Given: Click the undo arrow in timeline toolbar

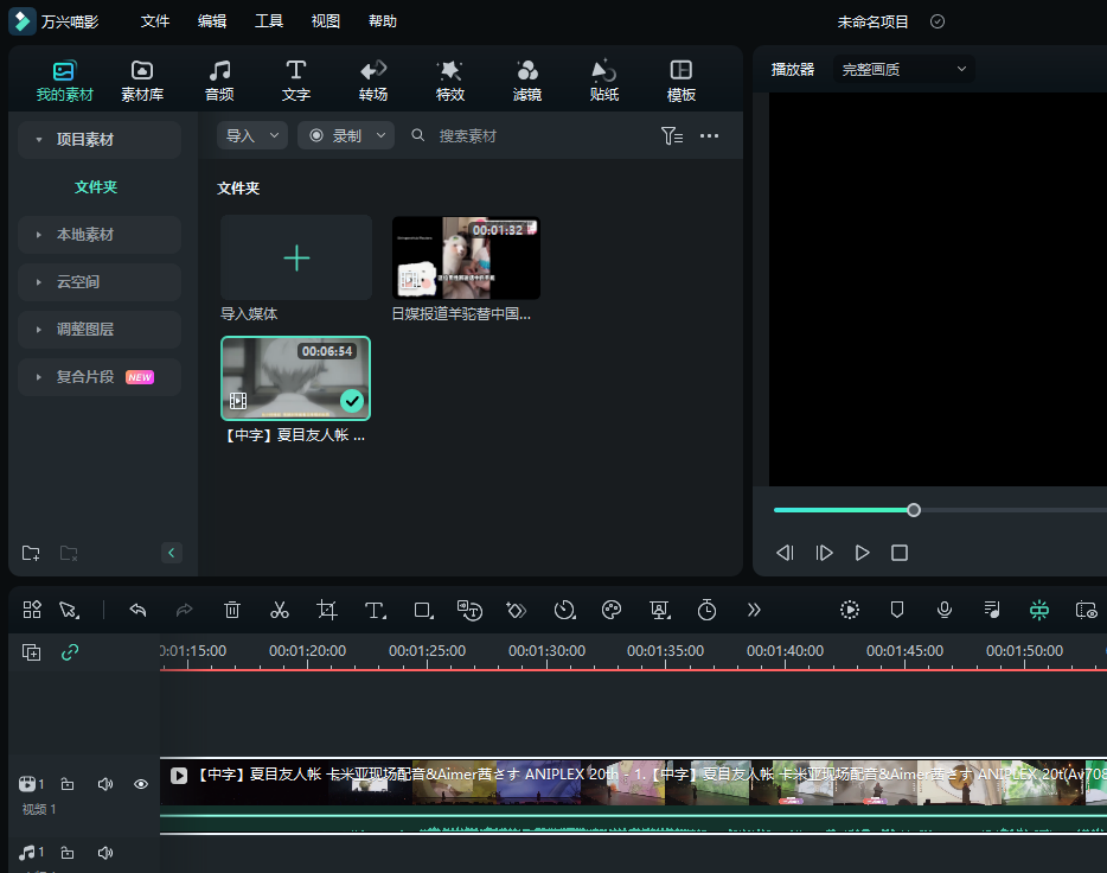Looking at the screenshot, I should tap(138, 610).
